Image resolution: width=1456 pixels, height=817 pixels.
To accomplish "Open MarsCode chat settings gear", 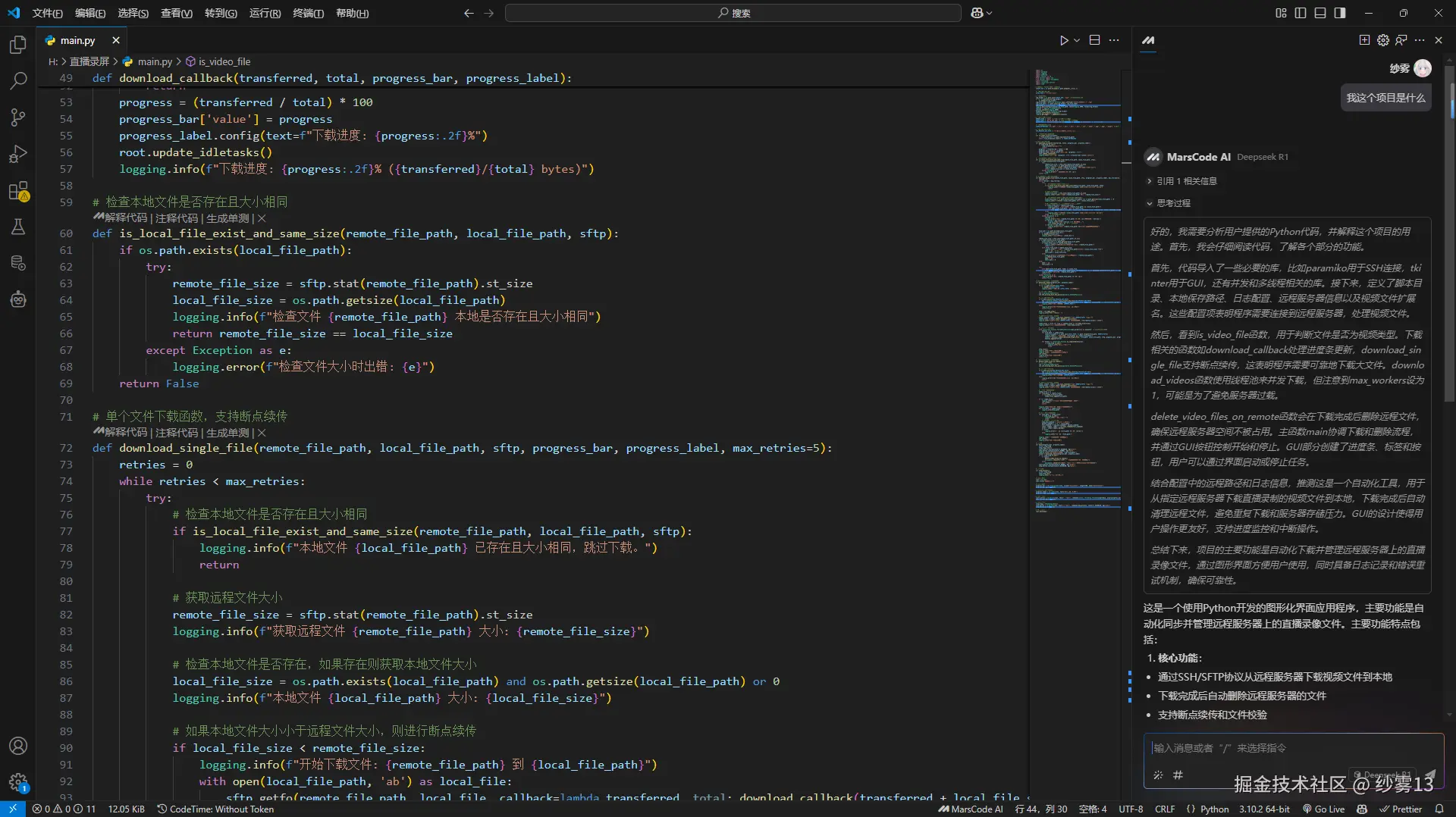I will pos(1383,40).
